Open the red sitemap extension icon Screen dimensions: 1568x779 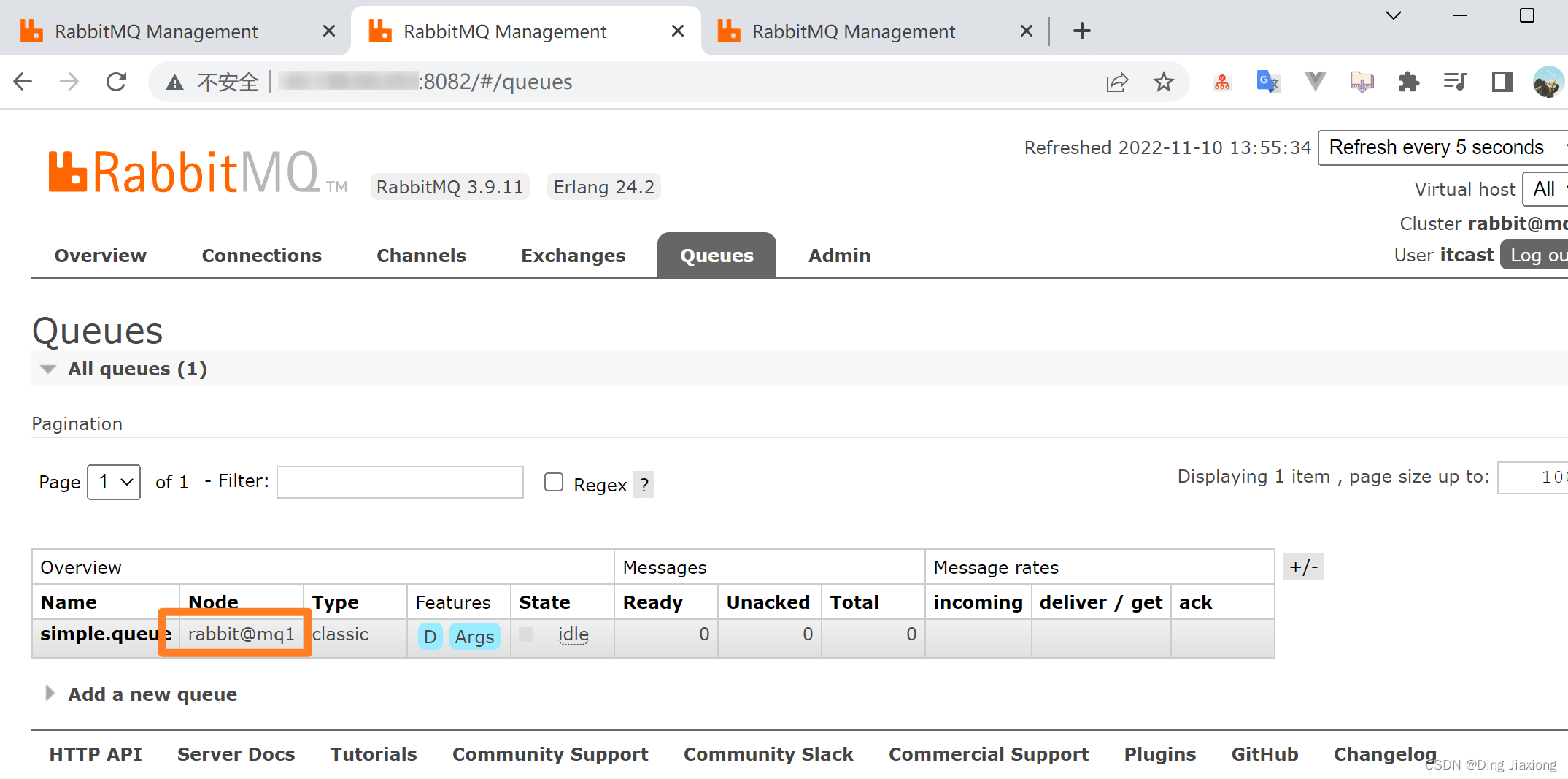(x=1222, y=82)
